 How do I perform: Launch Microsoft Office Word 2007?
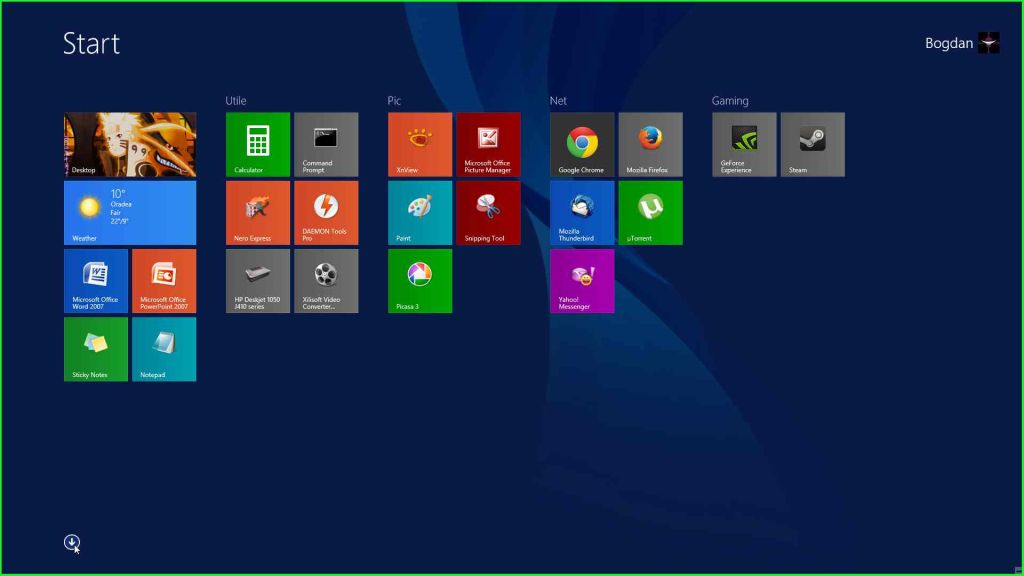(x=96, y=281)
